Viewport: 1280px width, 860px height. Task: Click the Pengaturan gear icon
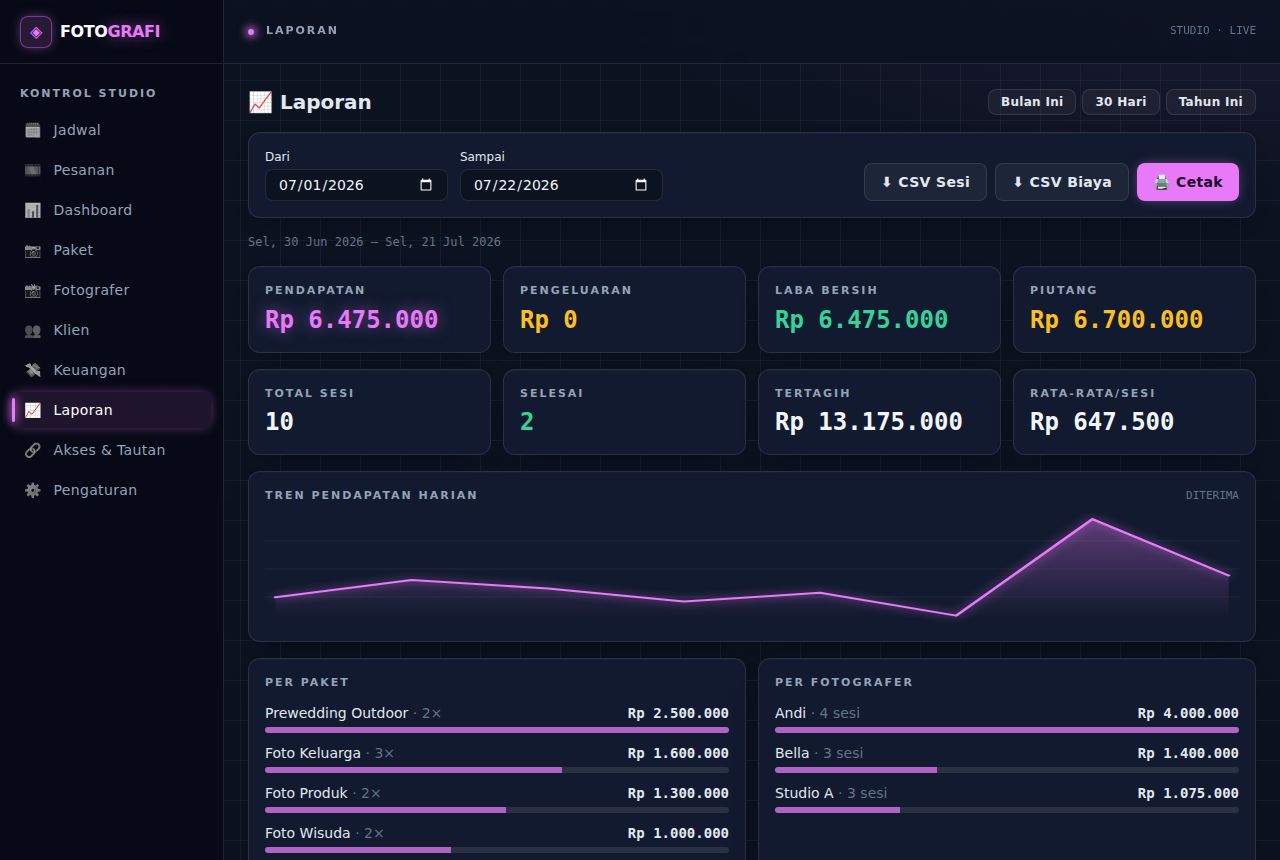click(x=33, y=490)
